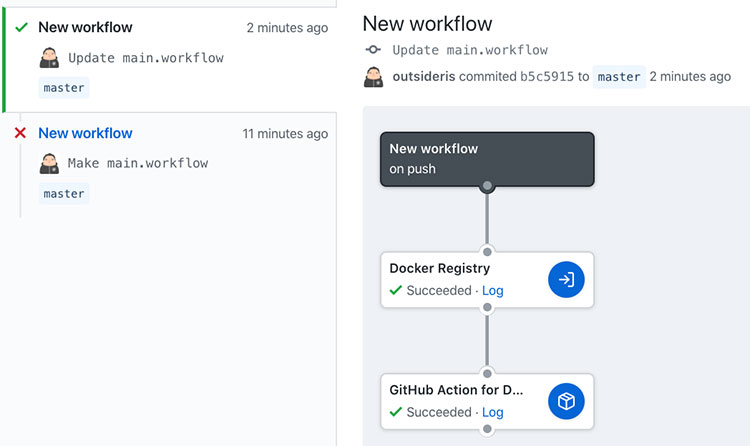Screen dimensions: 750x446
Task: Click Make main.workflow commit message
Action: pyautogui.click(x=138, y=163)
